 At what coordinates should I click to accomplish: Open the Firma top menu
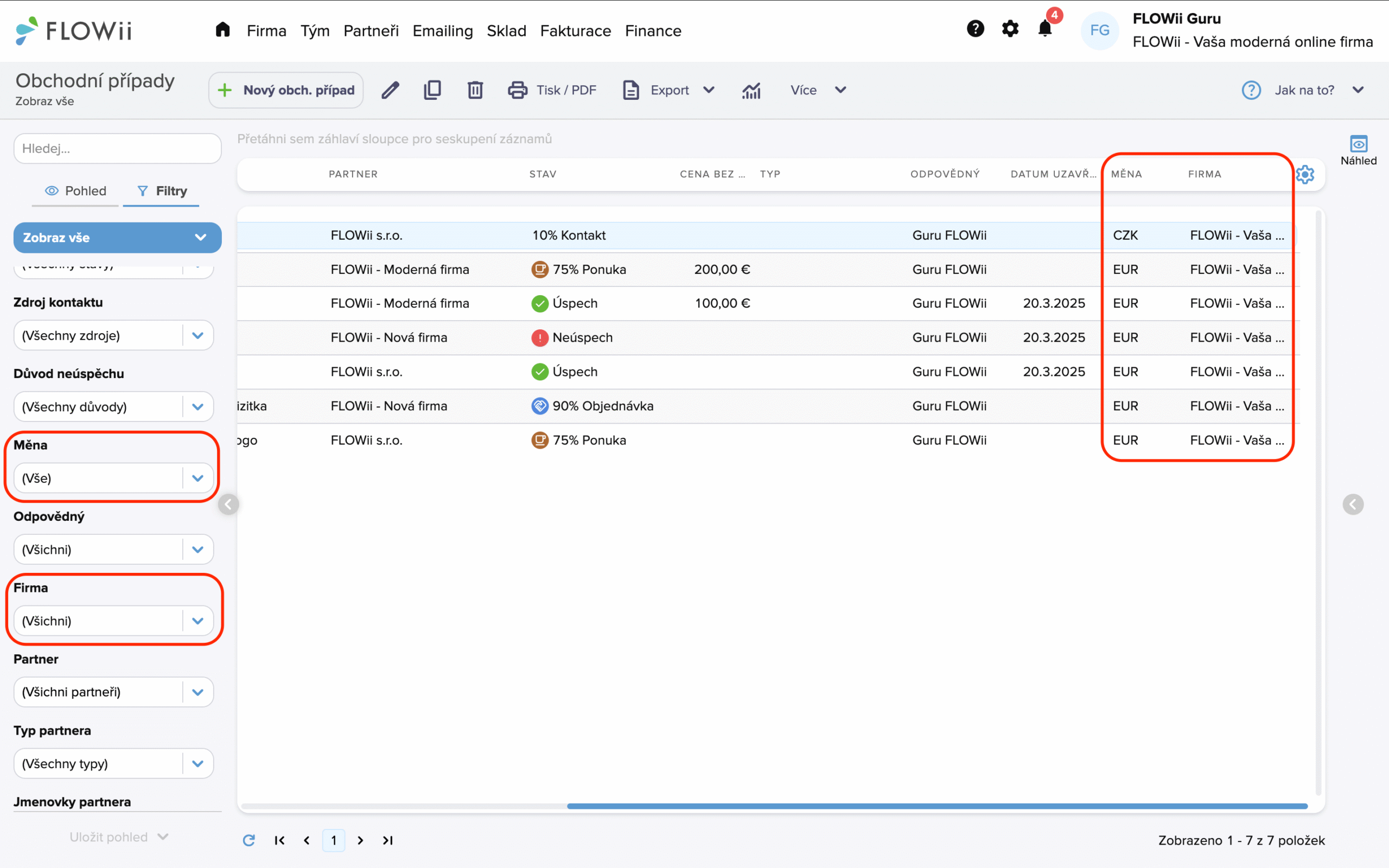pyautogui.click(x=266, y=31)
